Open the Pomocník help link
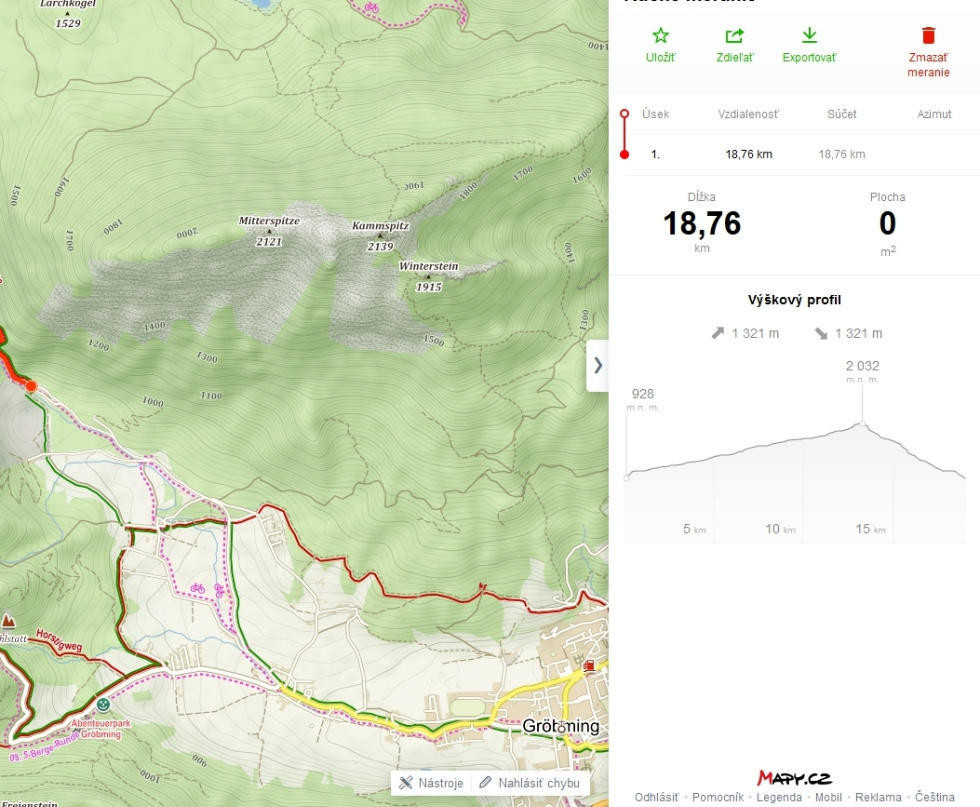This screenshot has width=980, height=807. pos(718,797)
